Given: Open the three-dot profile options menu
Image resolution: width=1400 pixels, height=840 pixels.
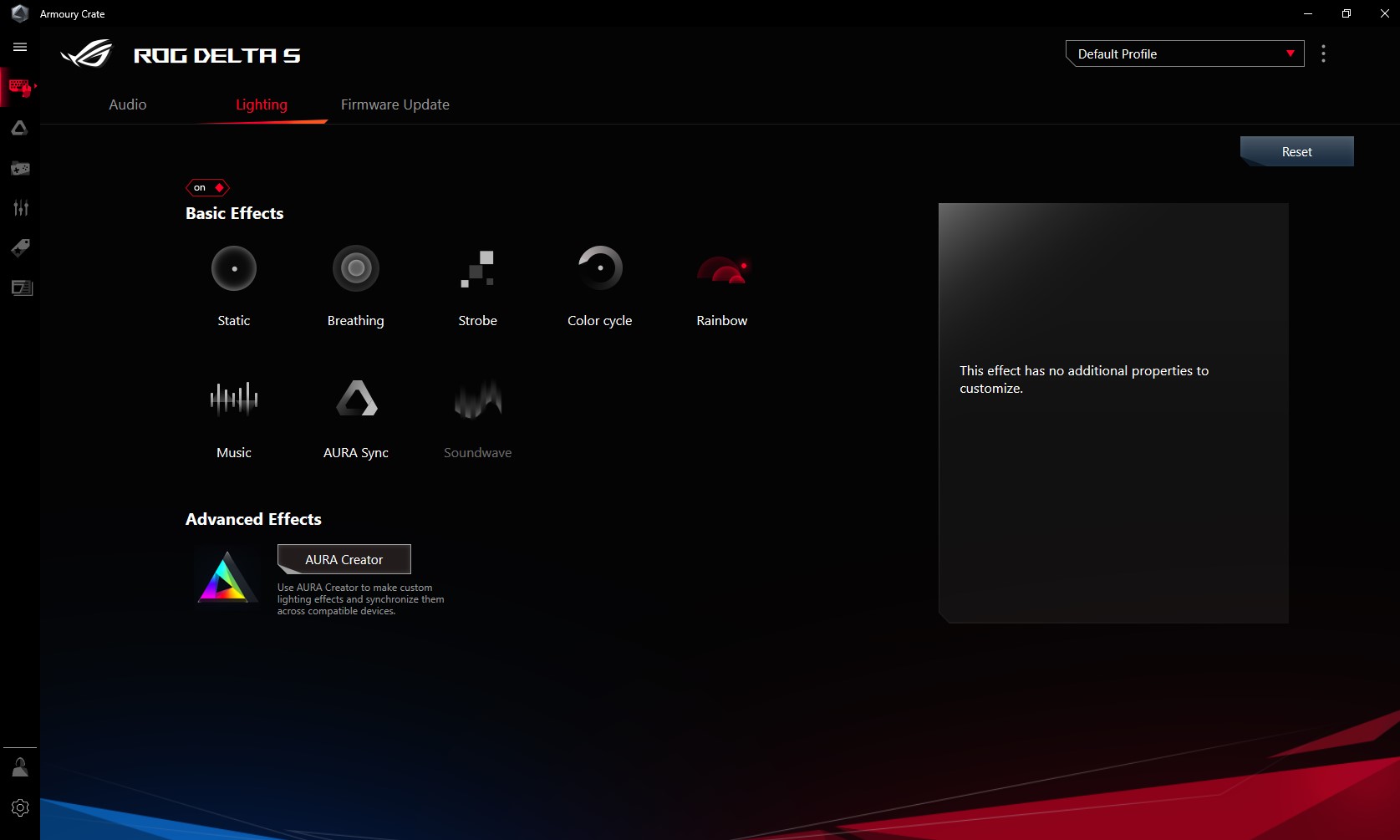Looking at the screenshot, I should tap(1323, 53).
